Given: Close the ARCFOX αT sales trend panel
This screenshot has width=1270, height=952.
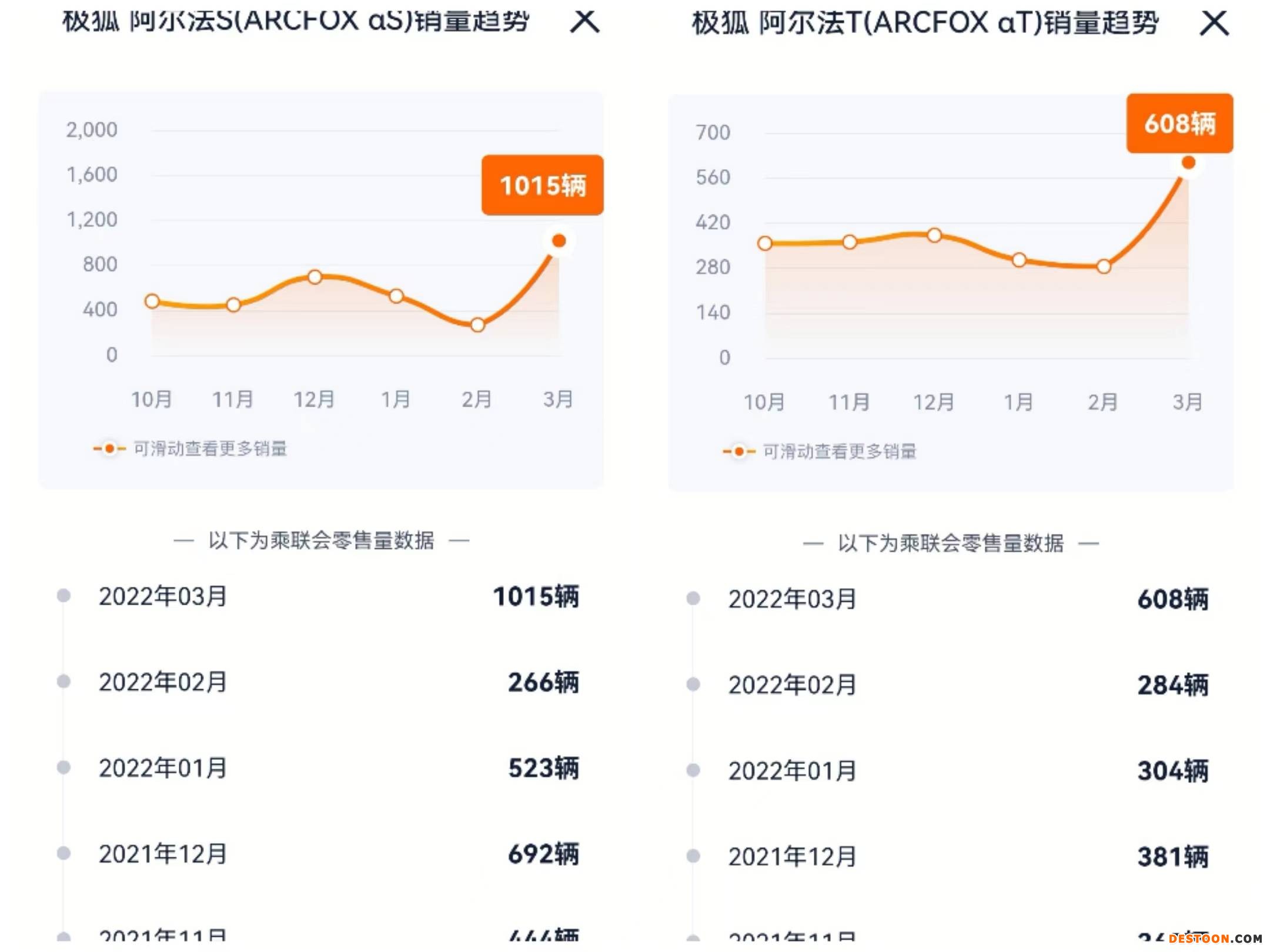Looking at the screenshot, I should pos(1214,24).
